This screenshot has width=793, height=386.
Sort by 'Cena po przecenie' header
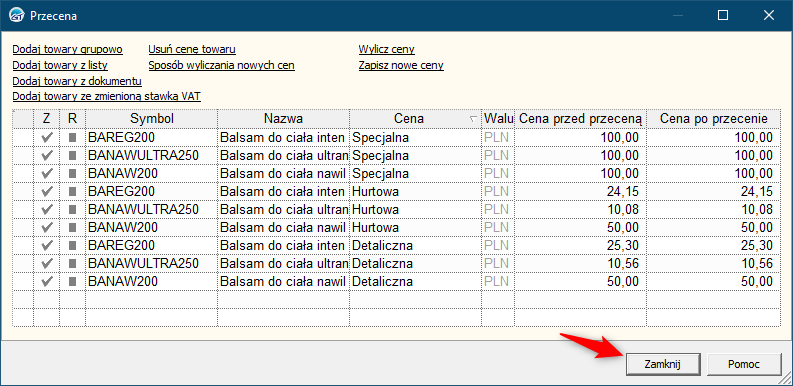point(714,119)
